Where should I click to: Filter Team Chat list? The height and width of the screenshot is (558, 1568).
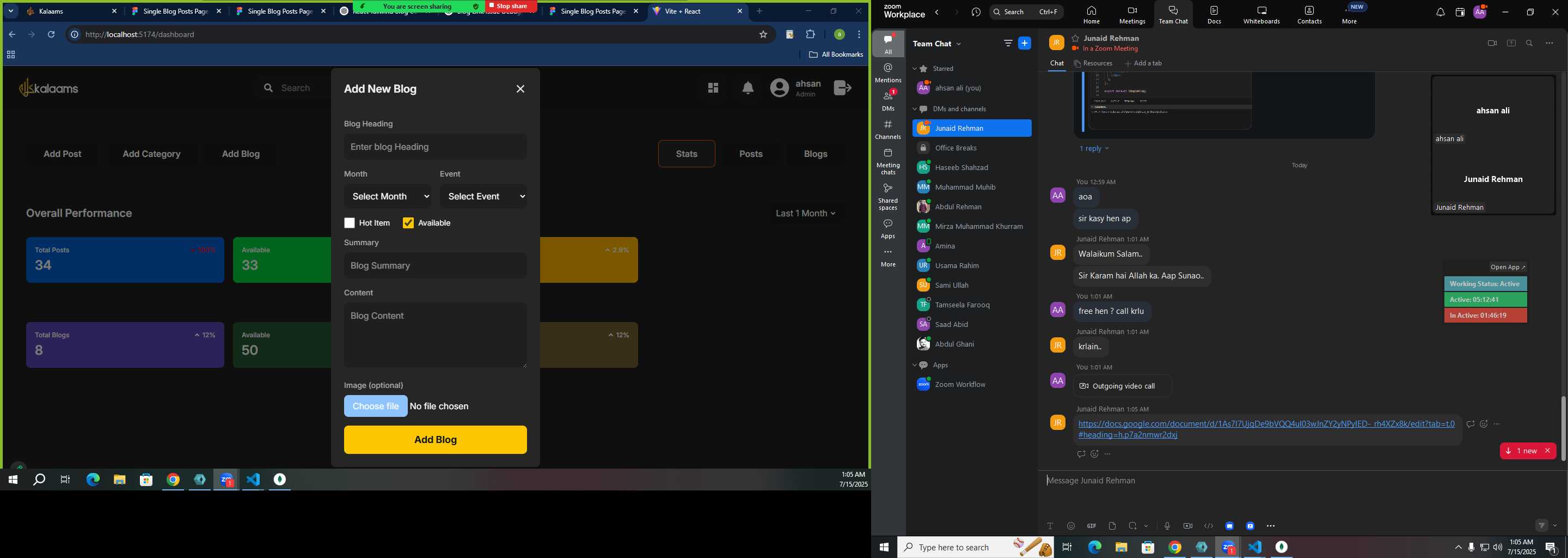[1008, 43]
